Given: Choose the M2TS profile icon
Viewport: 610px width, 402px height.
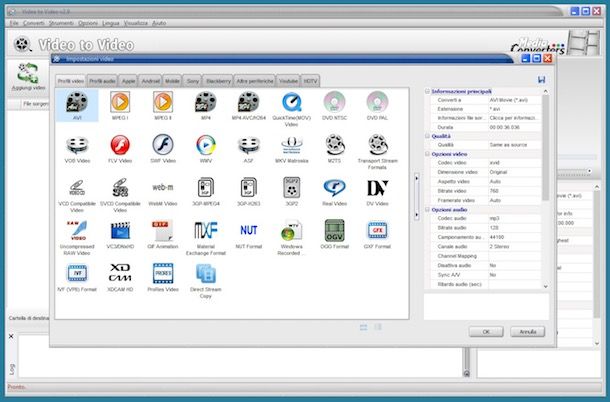Looking at the screenshot, I should [335, 145].
